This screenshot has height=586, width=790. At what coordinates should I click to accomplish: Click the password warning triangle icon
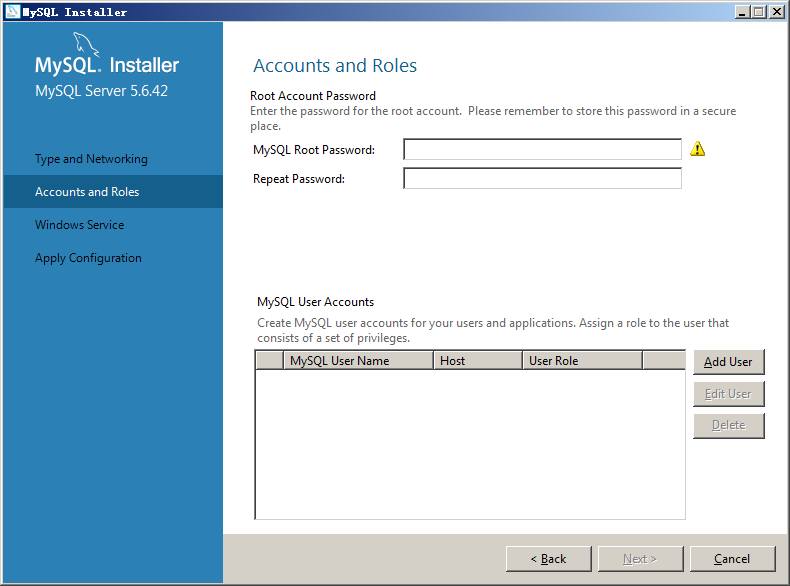pyautogui.click(x=697, y=149)
